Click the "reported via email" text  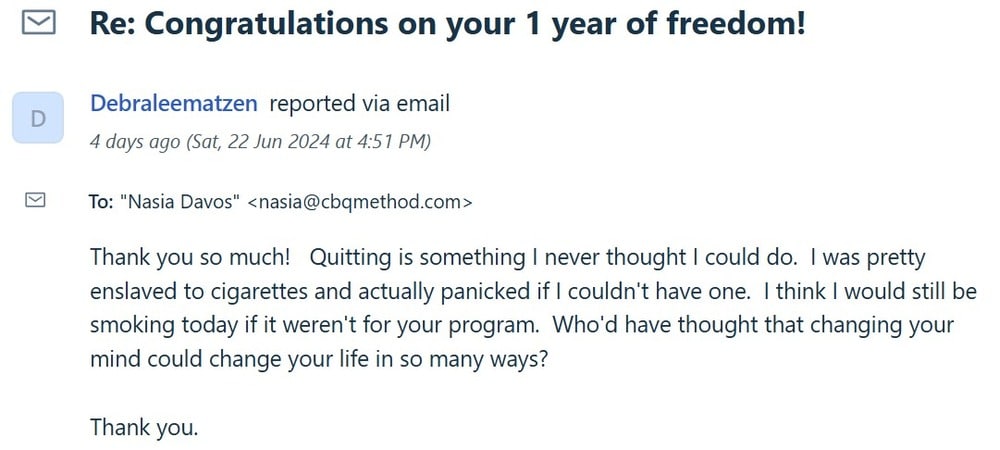[359, 103]
